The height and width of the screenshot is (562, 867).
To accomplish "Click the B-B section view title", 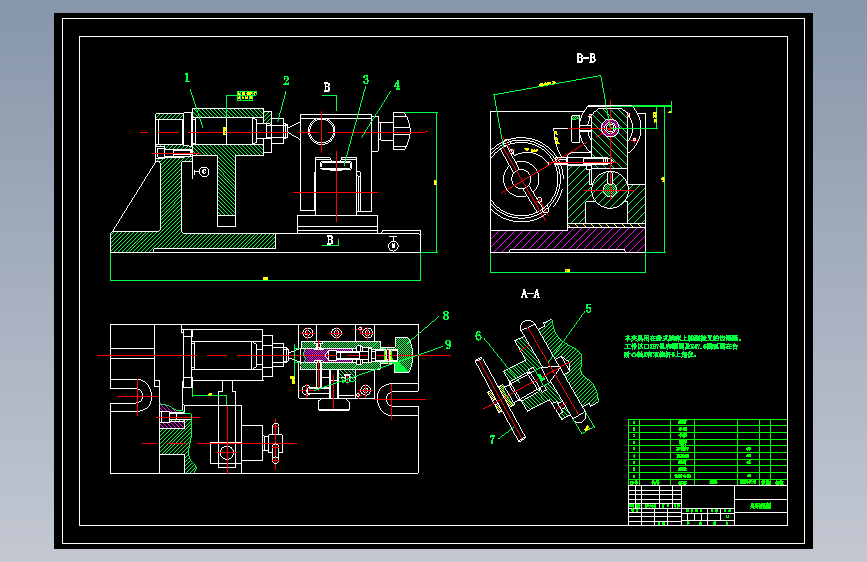I will [x=586, y=58].
